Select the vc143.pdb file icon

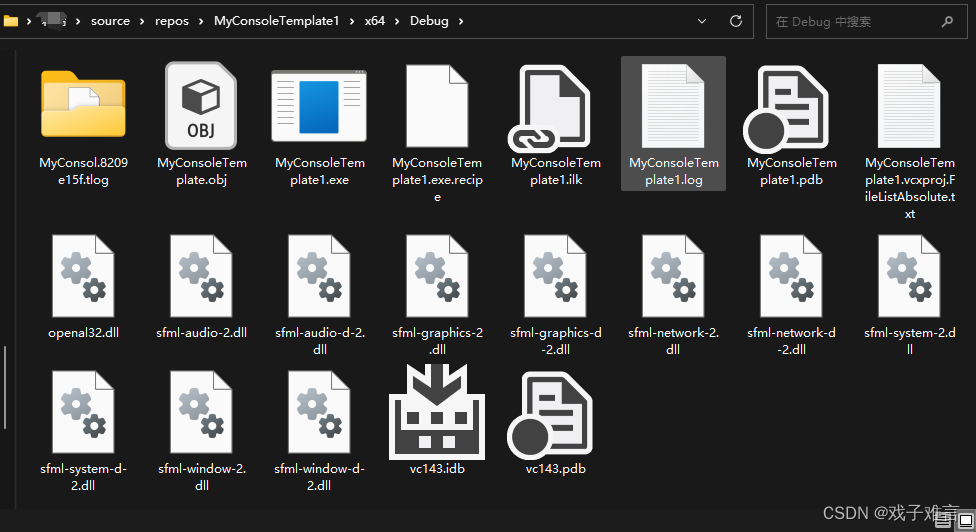pyautogui.click(x=550, y=416)
